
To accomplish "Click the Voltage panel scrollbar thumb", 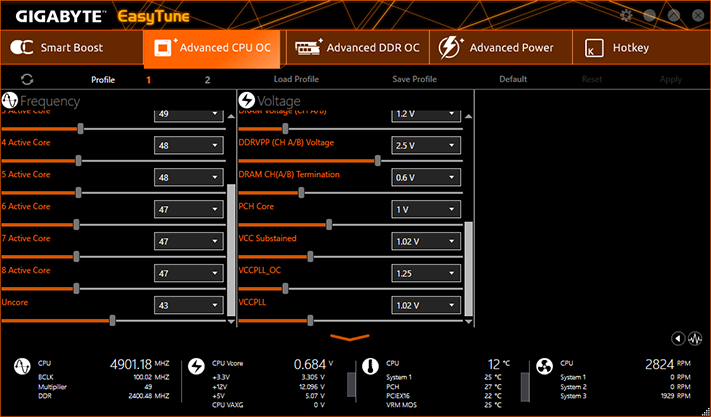I will tap(468, 268).
